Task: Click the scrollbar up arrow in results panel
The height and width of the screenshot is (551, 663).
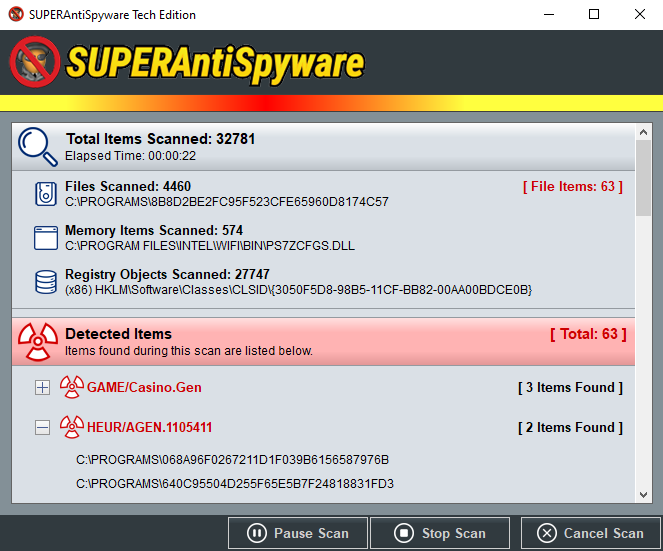Action: (644, 132)
